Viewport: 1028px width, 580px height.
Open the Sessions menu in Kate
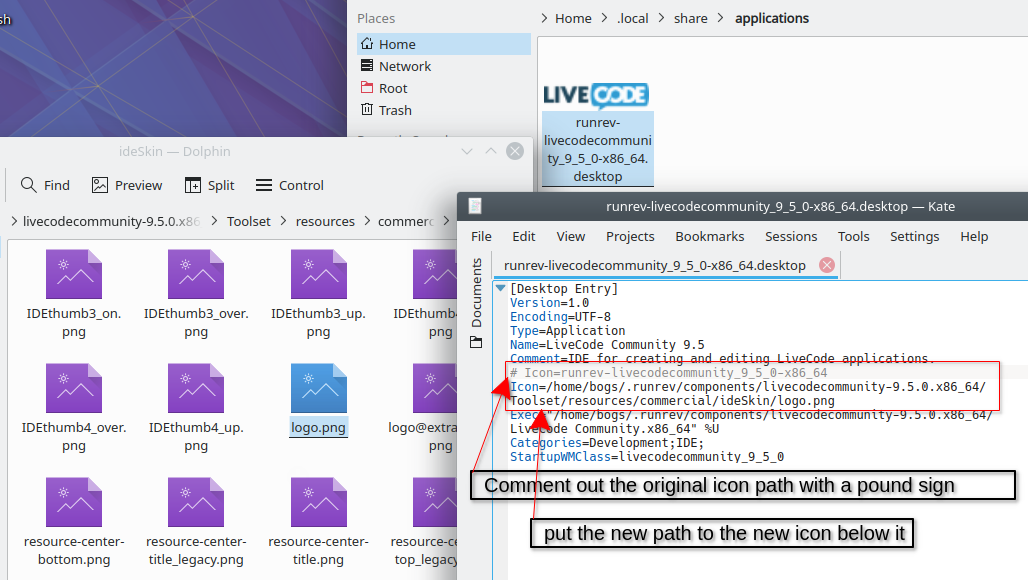[x=791, y=237]
